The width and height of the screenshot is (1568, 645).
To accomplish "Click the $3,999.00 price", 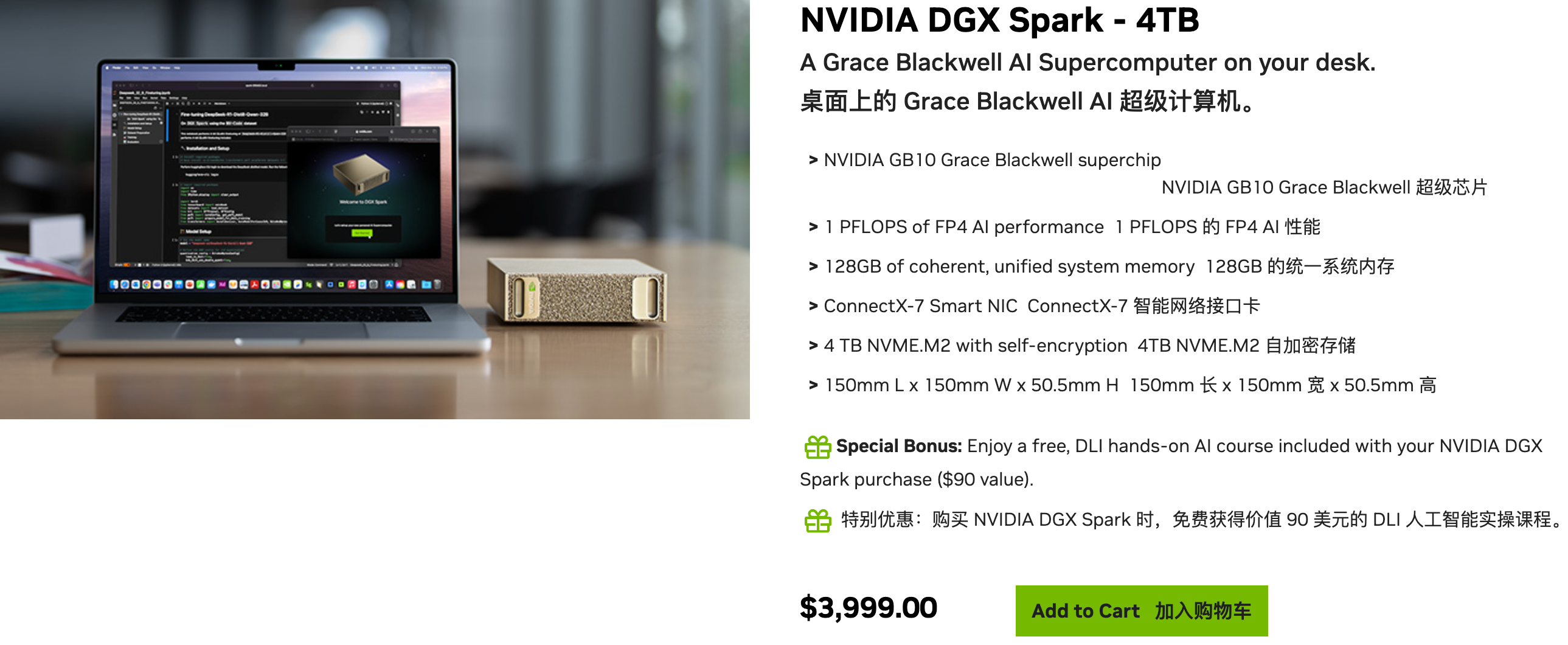I will (x=868, y=608).
